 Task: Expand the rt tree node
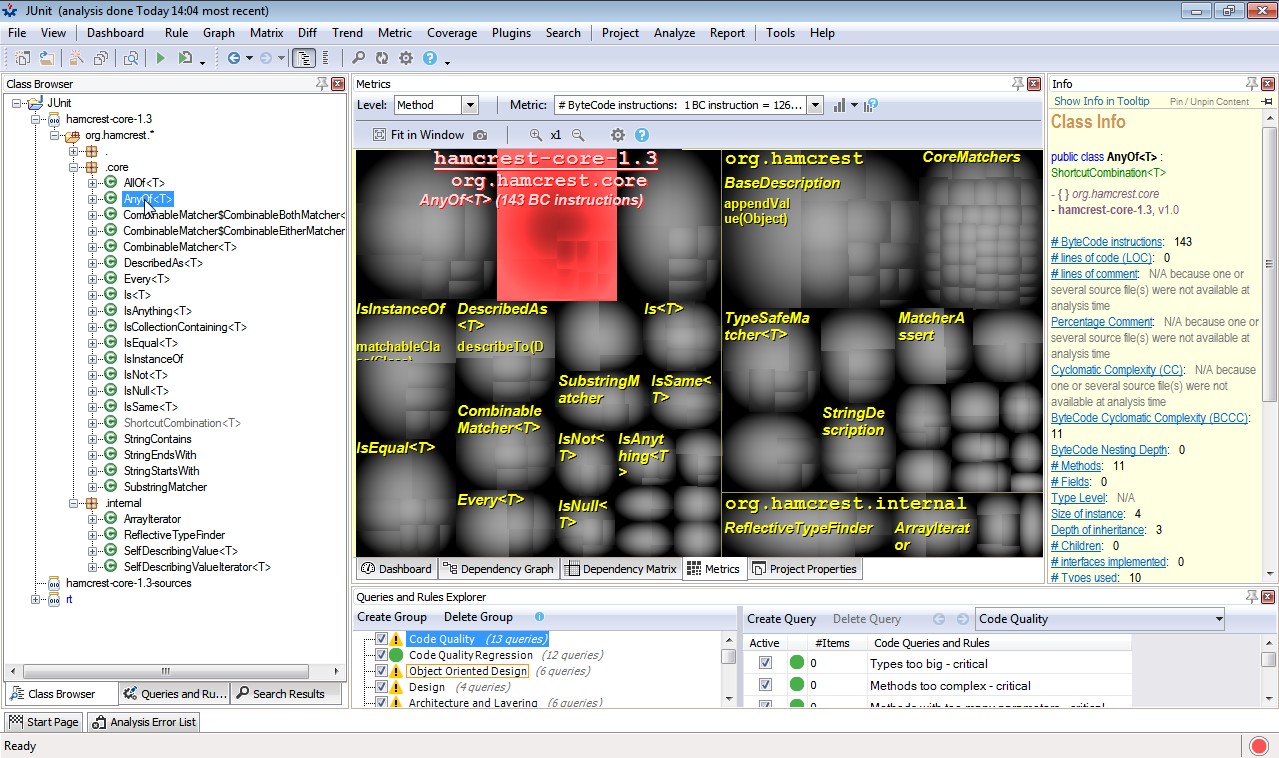coord(36,599)
